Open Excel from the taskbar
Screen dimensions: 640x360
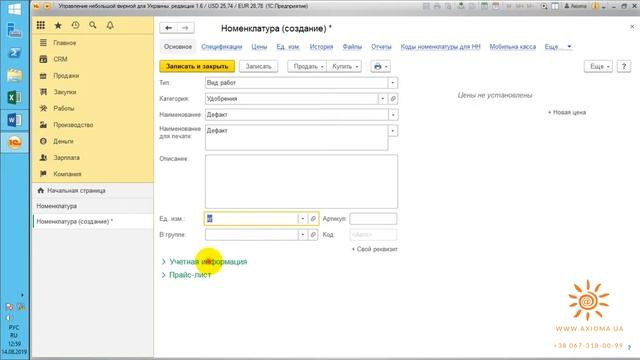[x=14, y=98]
